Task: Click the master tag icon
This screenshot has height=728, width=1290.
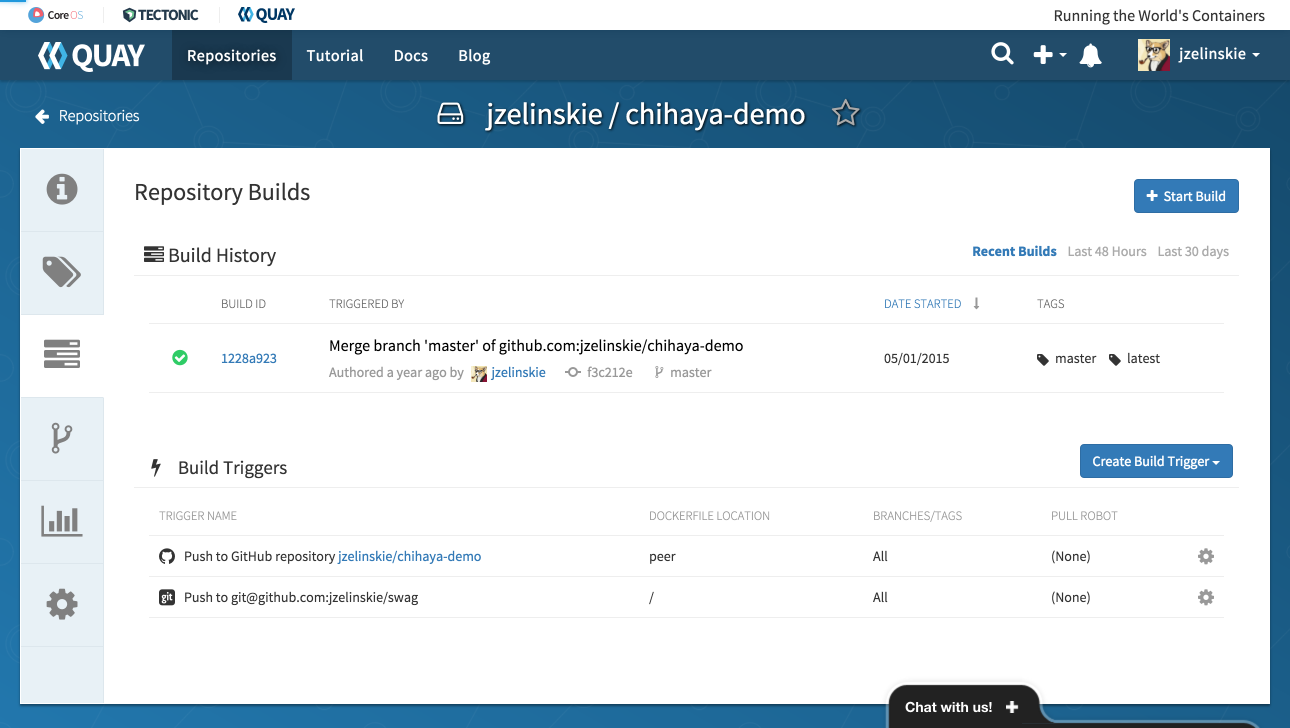Action: (1043, 359)
